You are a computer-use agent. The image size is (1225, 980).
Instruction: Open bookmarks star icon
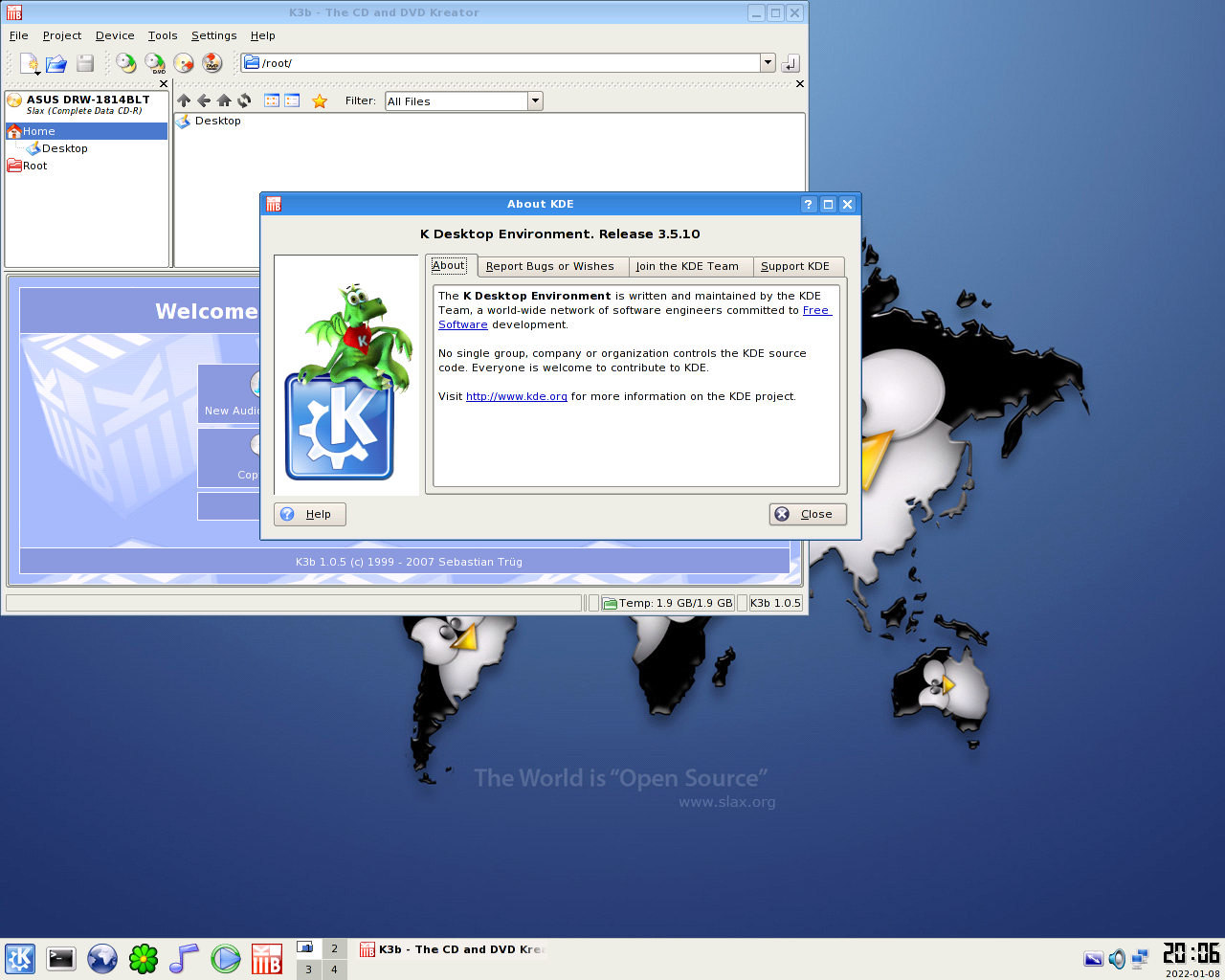coord(320,100)
